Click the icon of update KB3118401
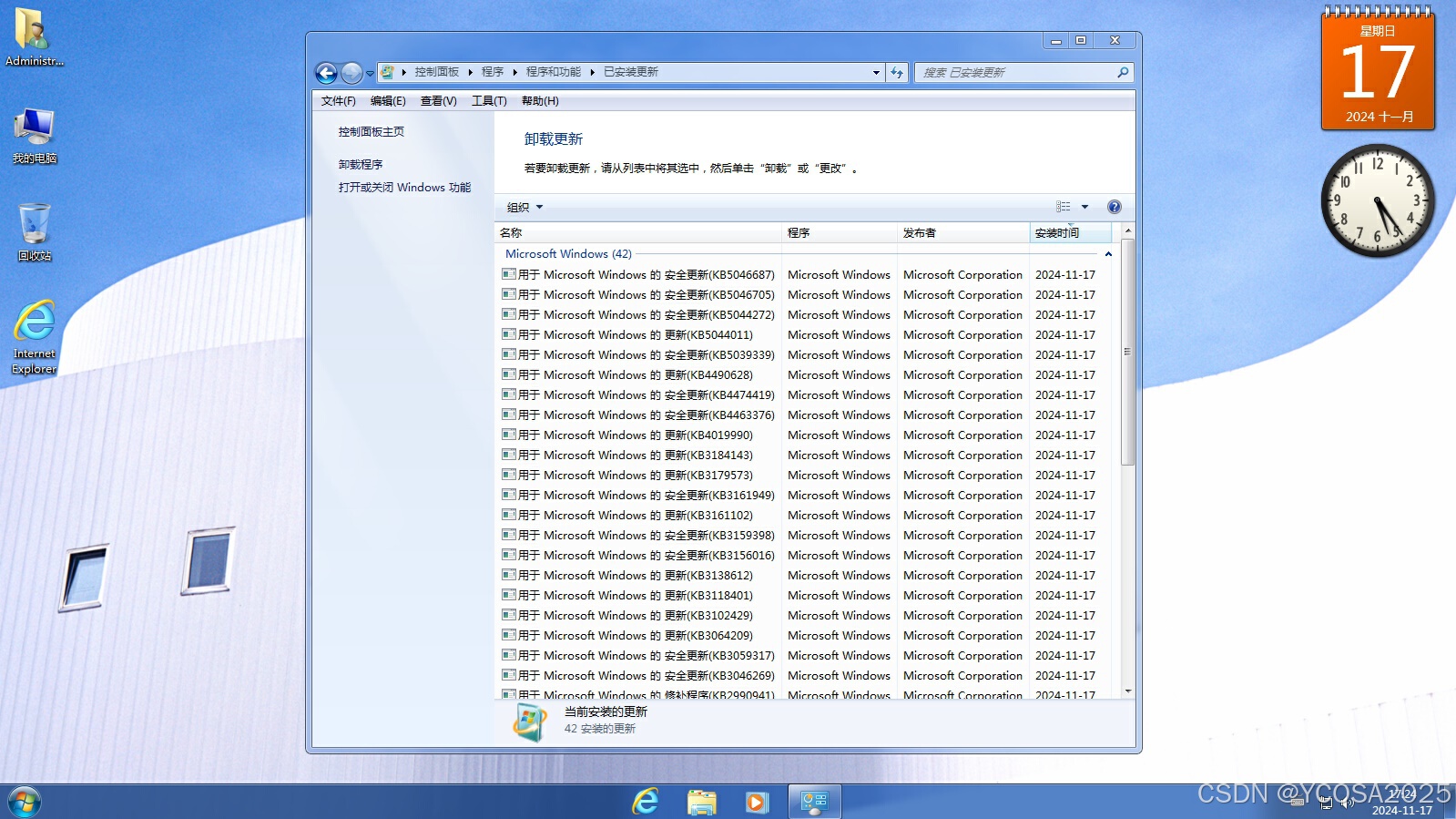 pyautogui.click(x=509, y=595)
